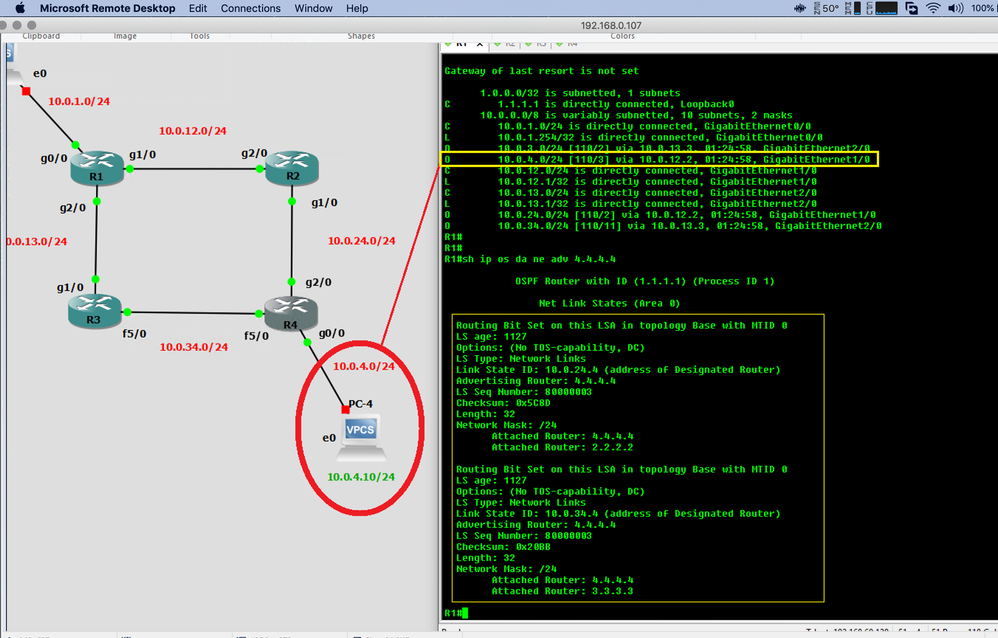Open the Apple menu
This screenshot has width=998, height=638.
tap(20, 8)
